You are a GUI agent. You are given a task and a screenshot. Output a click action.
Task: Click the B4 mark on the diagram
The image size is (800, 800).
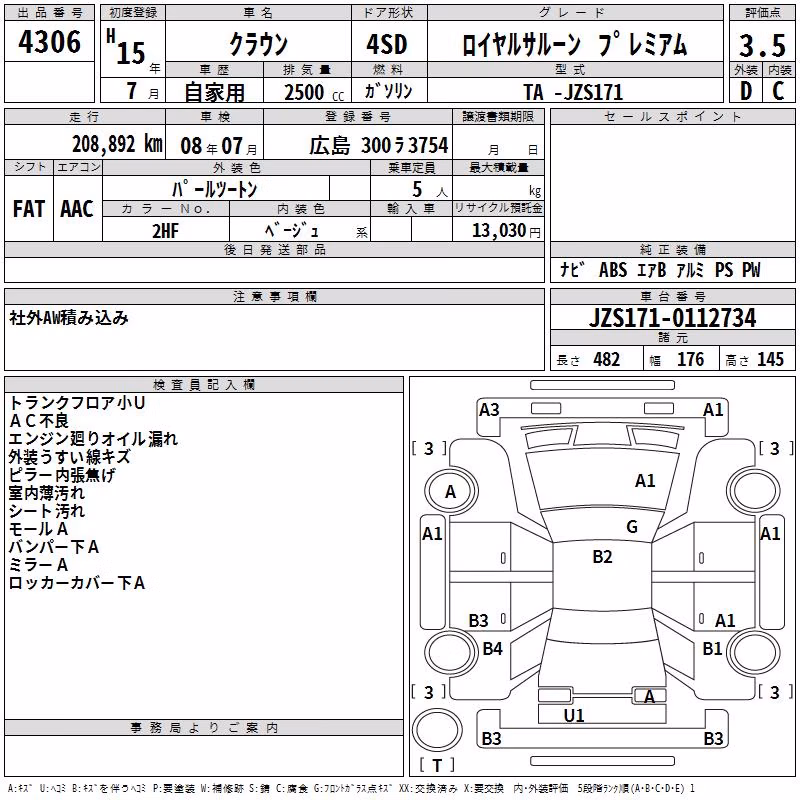pyautogui.click(x=493, y=648)
